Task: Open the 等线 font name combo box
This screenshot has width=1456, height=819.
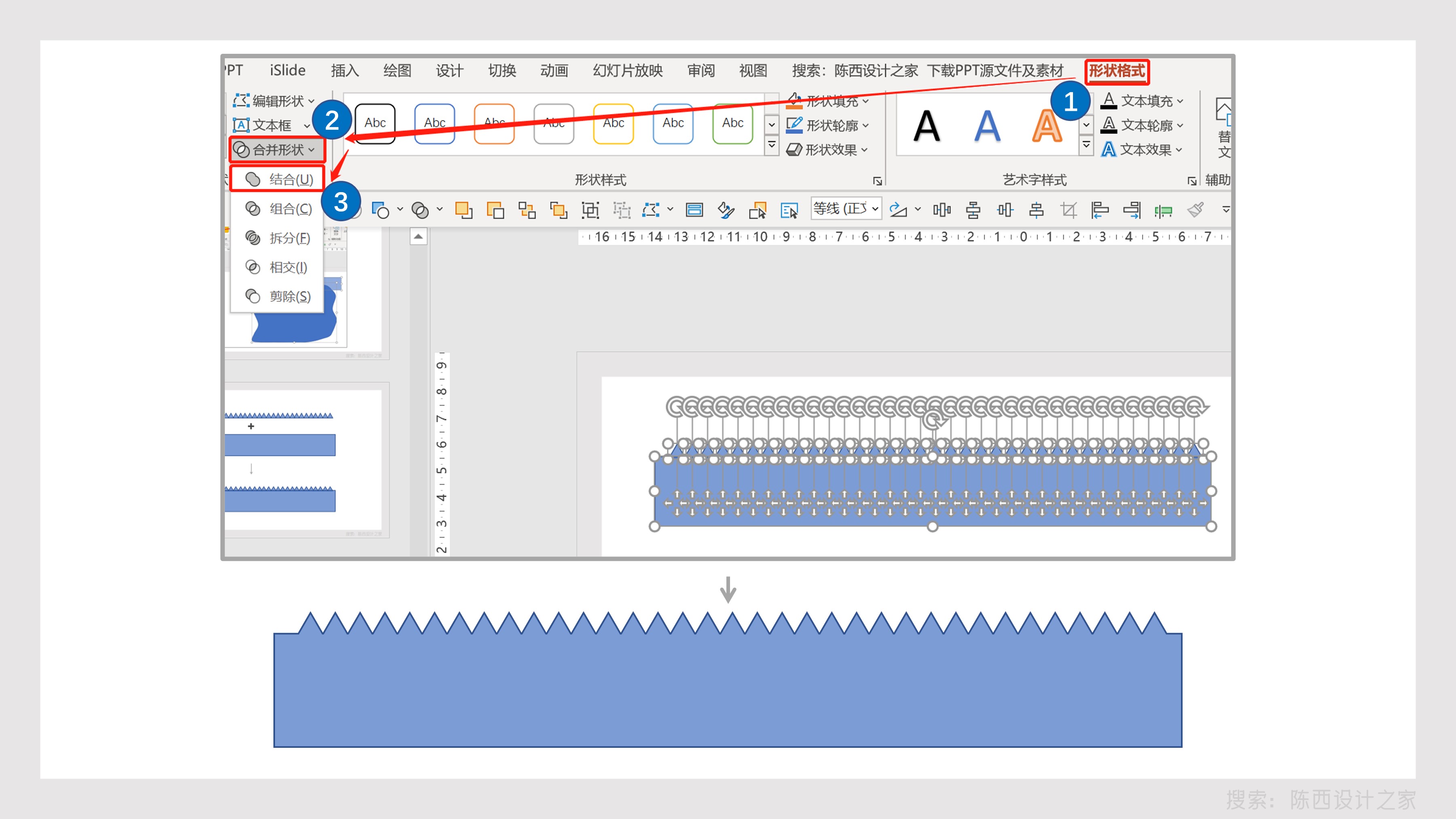Action: coord(846,209)
